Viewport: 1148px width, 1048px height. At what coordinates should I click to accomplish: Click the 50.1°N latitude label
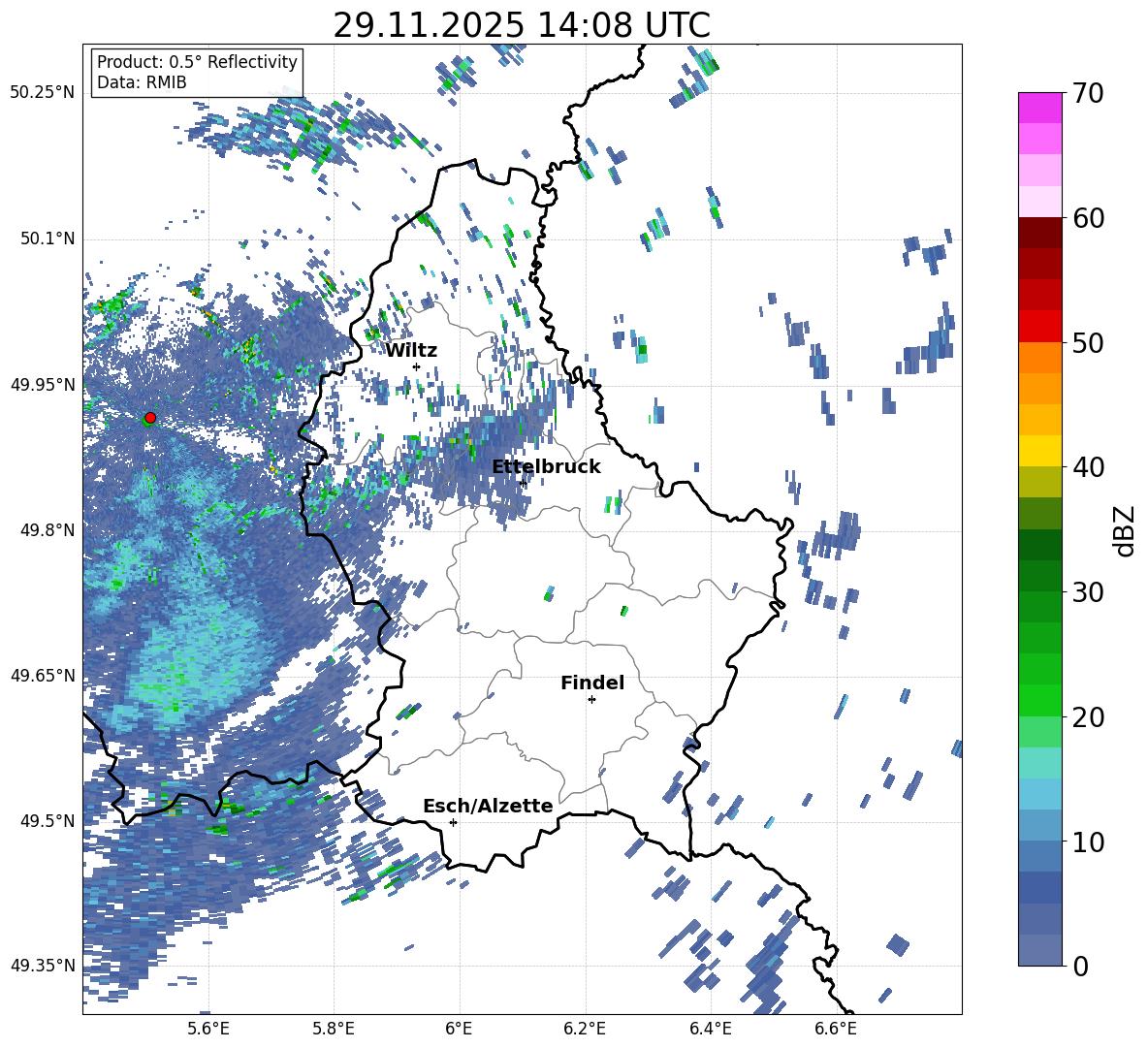pyautogui.click(x=47, y=238)
